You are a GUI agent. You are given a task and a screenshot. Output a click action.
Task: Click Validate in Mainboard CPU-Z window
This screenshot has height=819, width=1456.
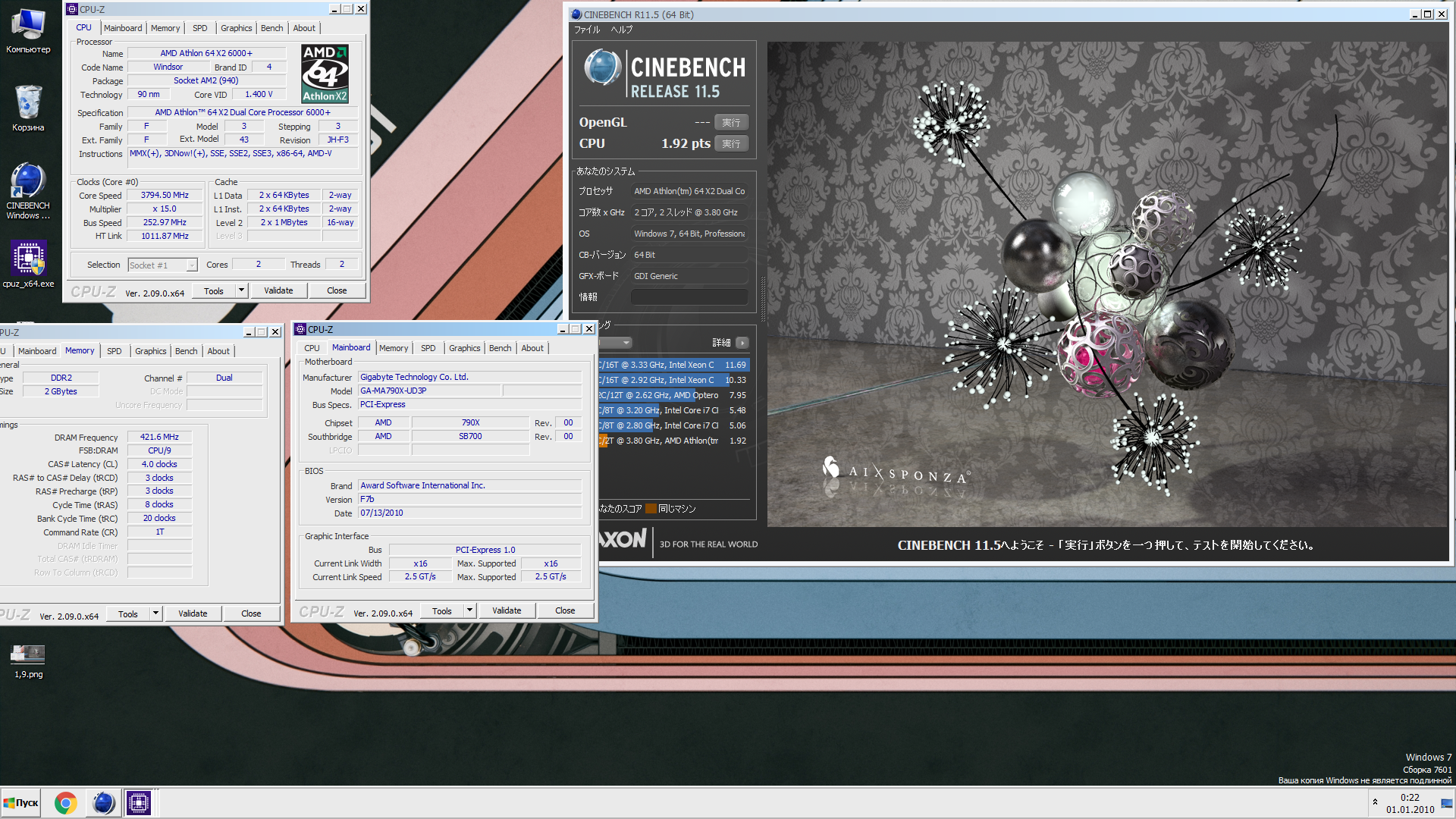[x=507, y=610]
